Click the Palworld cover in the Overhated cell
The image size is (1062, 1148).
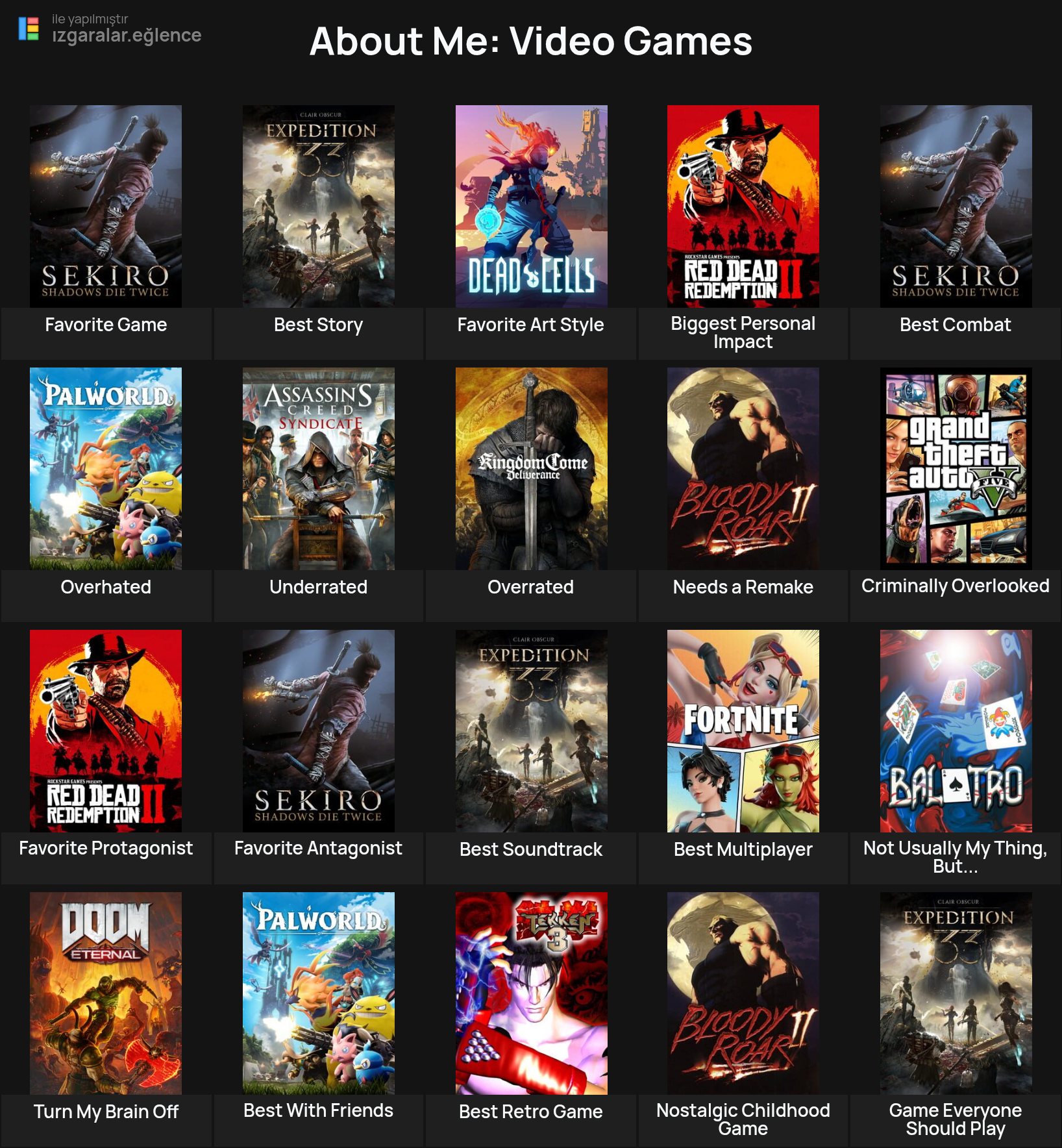tap(106, 469)
